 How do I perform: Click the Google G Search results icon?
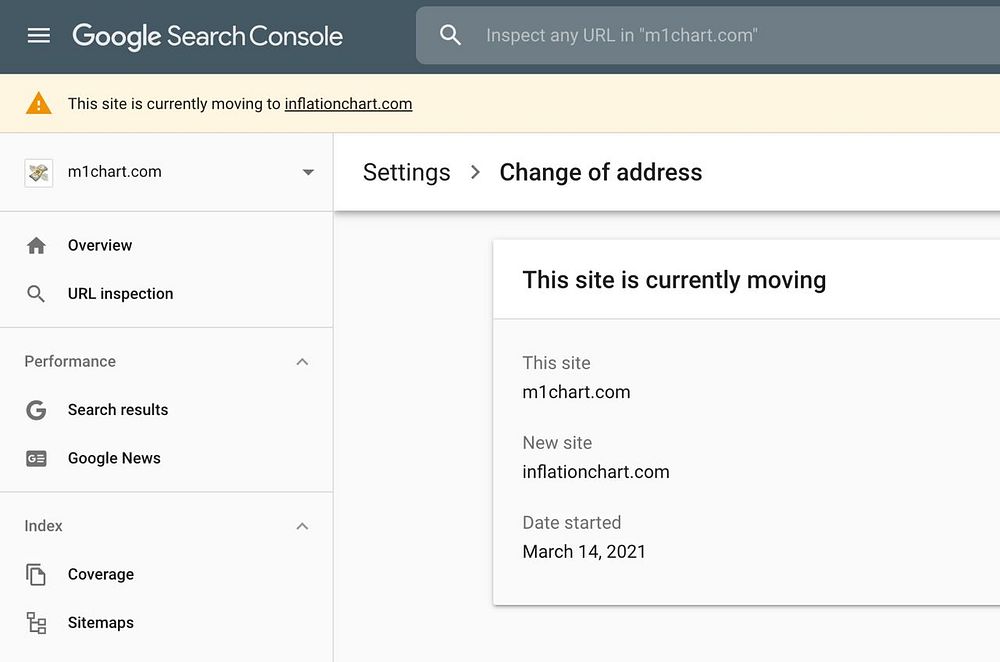pos(37,410)
